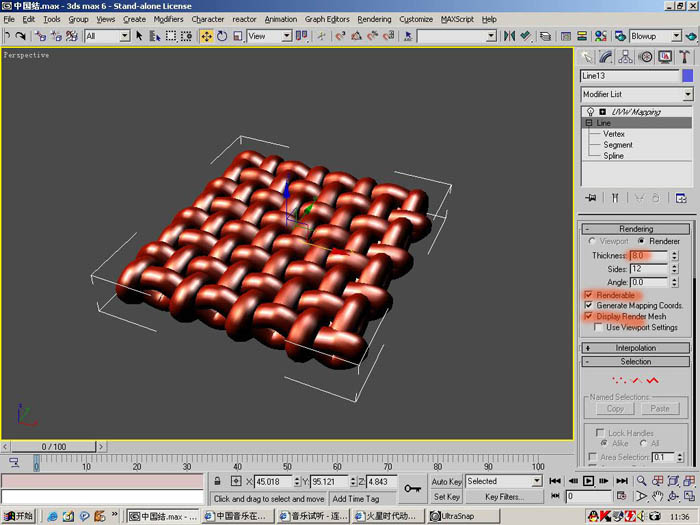This screenshot has height=525, width=700.
Task: Click the Select by Name toolbar icon
Action: 155,36
